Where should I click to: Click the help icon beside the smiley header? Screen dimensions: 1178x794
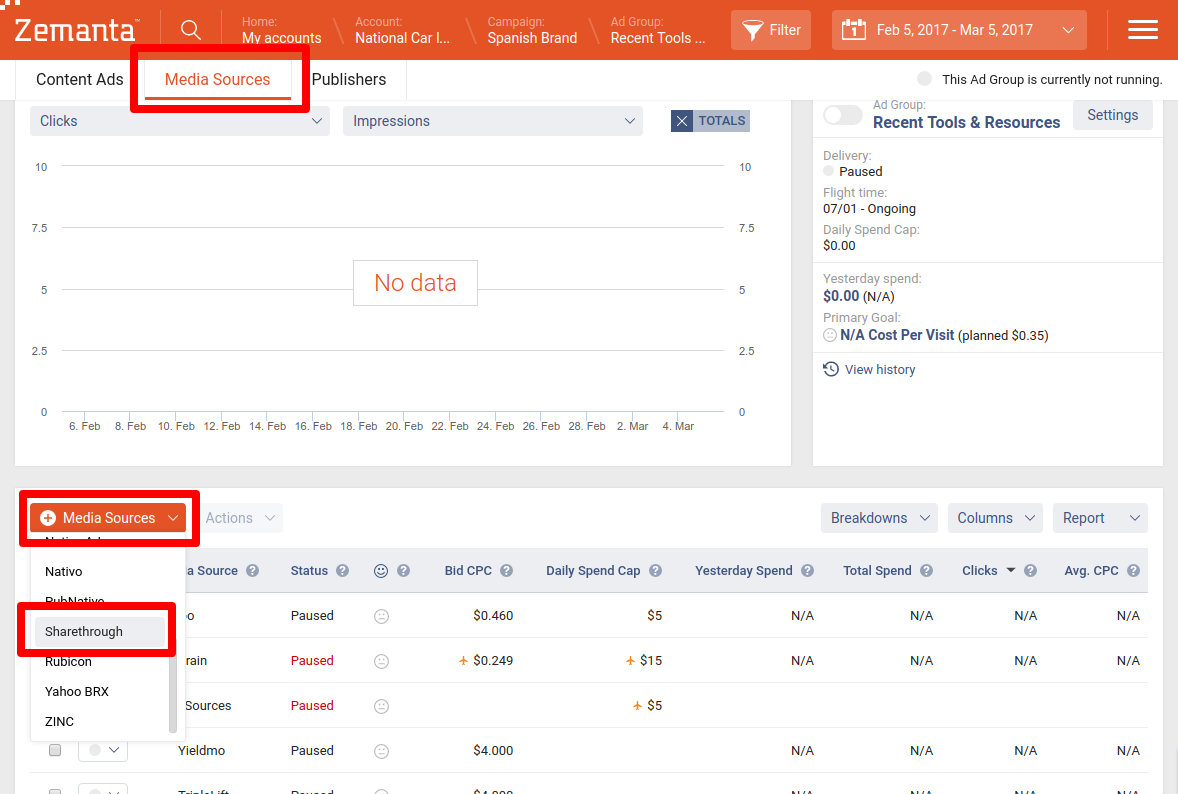[x=403, y=571]
